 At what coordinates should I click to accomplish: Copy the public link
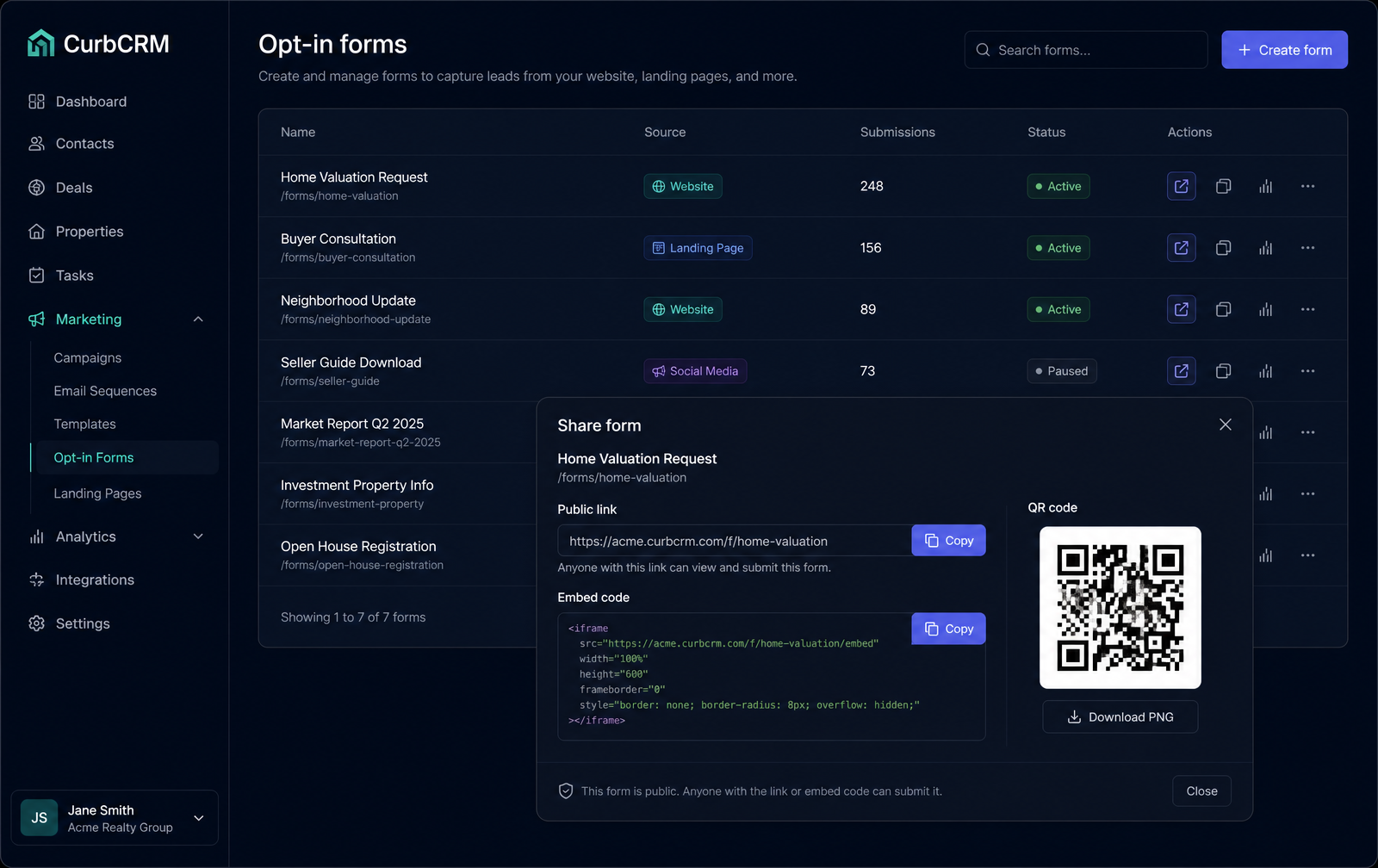pos(948,541)
